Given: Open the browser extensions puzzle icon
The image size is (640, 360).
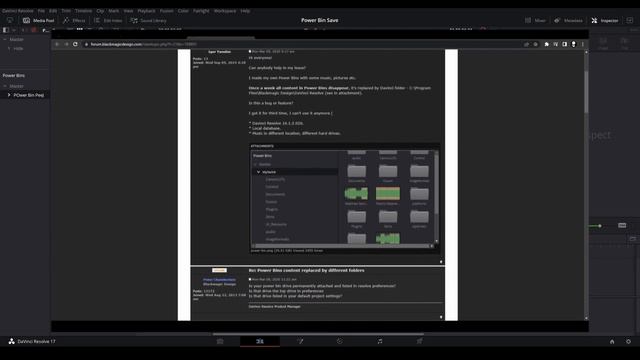Looking at the screenshot, I should pos(547,44).
